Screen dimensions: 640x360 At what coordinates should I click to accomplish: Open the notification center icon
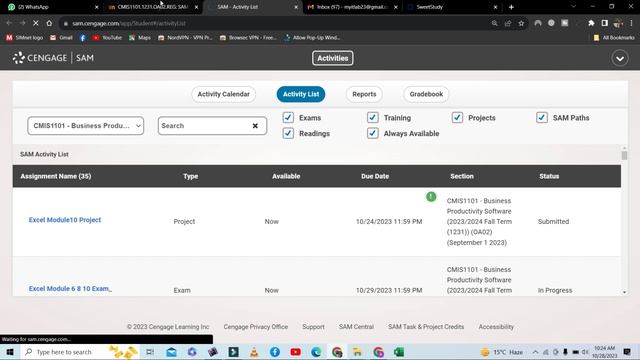click(627, 352)
